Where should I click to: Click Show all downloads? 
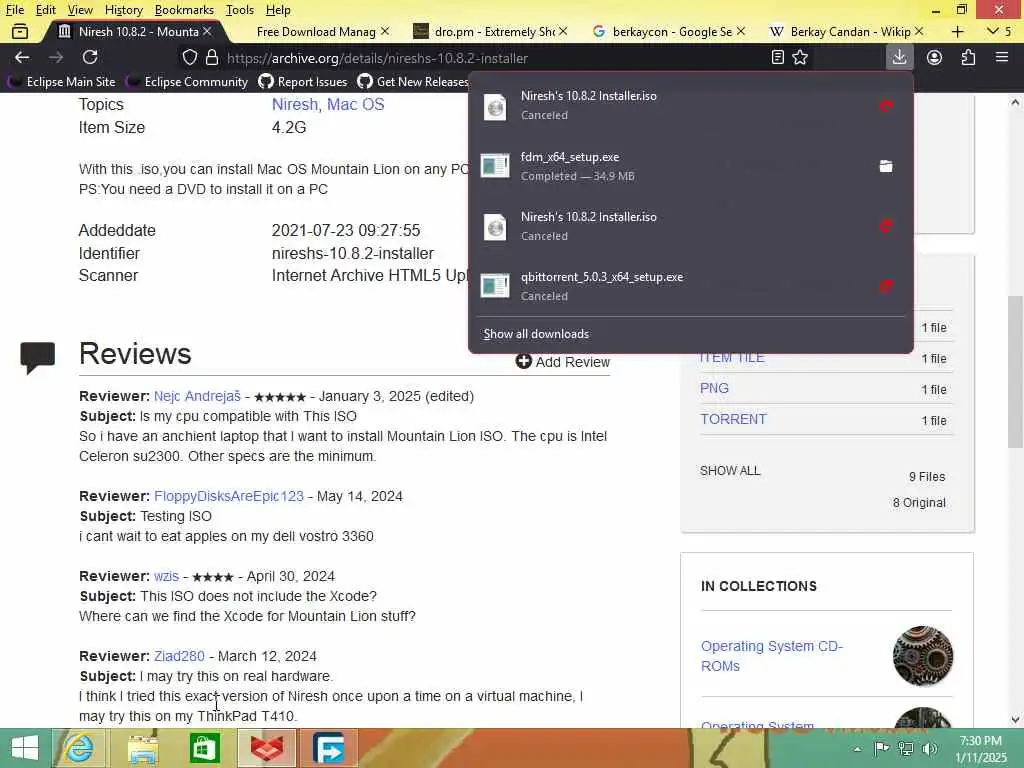tap(536, 334)
